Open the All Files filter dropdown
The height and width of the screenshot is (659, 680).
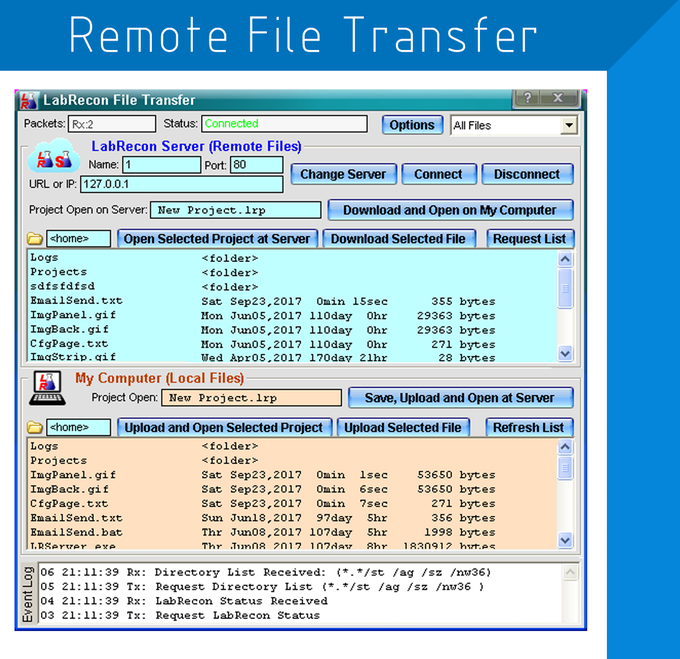(569, 126)
